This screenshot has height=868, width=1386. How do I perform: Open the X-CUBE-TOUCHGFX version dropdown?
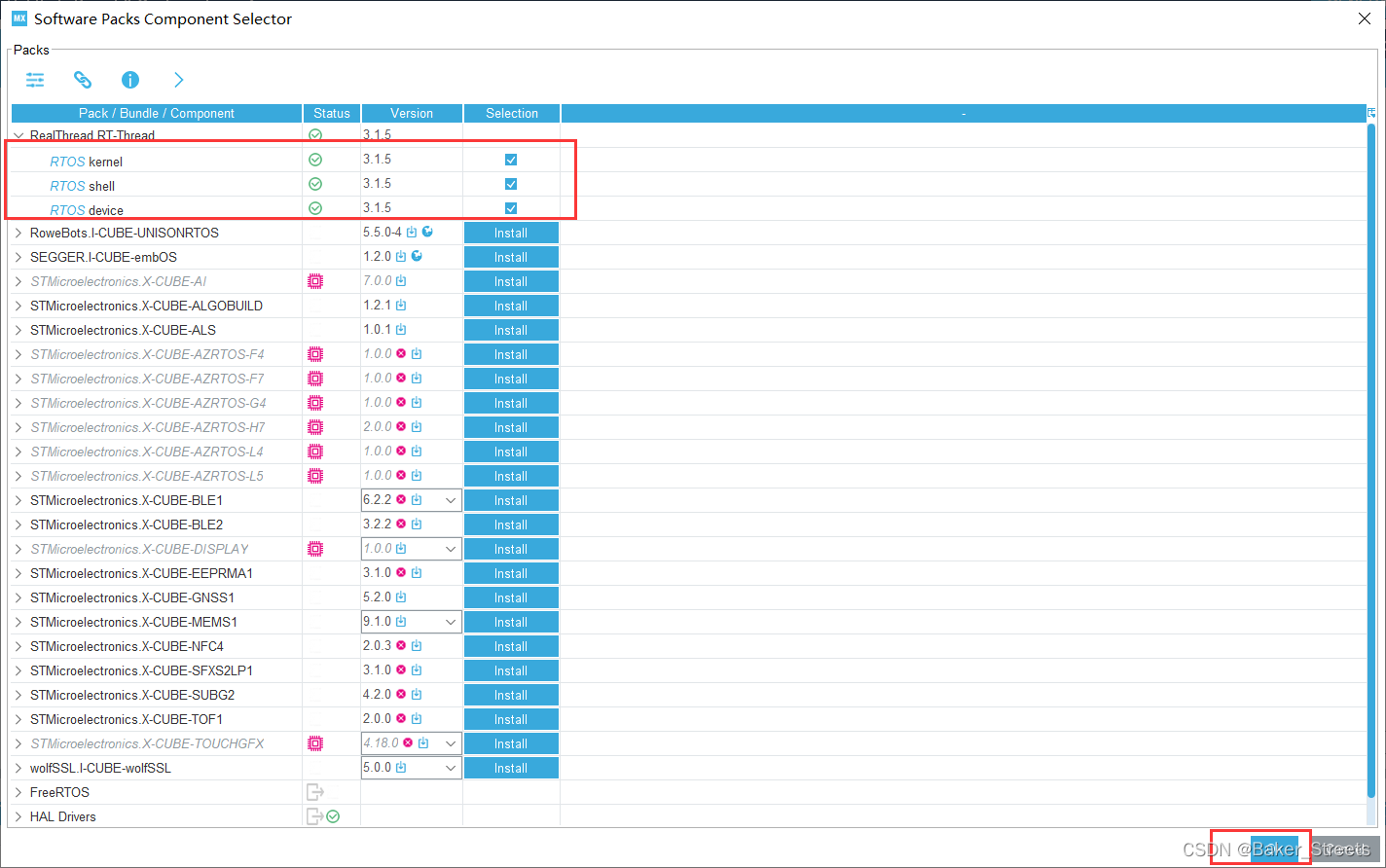coord(451,743)
